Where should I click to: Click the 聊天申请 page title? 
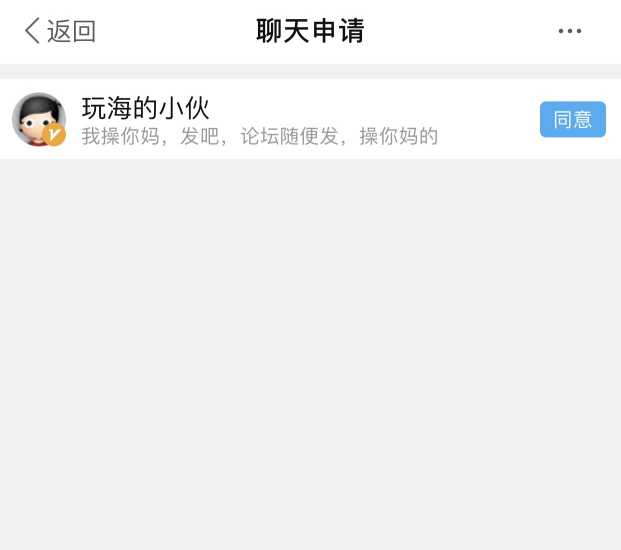(310, 30)
